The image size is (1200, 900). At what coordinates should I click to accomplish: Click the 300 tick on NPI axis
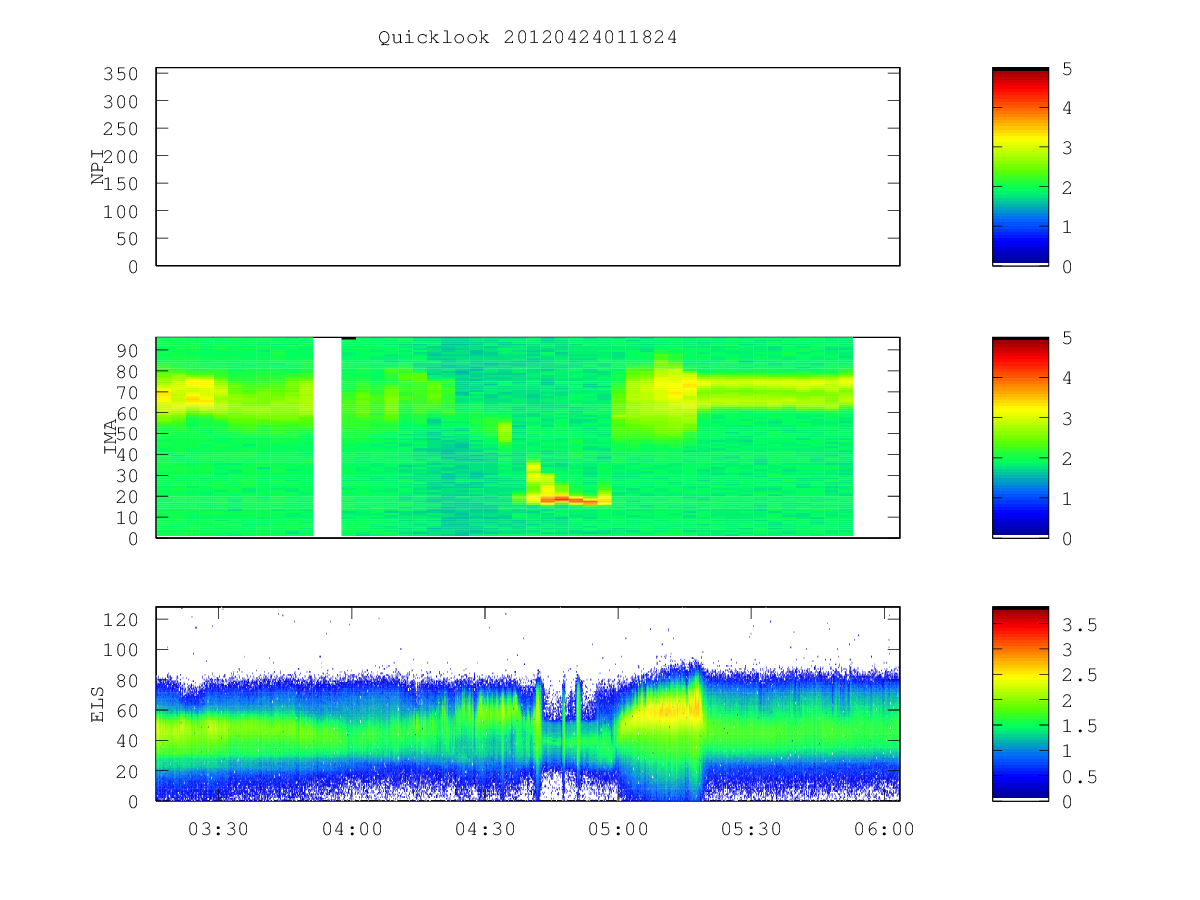[121, 102]
